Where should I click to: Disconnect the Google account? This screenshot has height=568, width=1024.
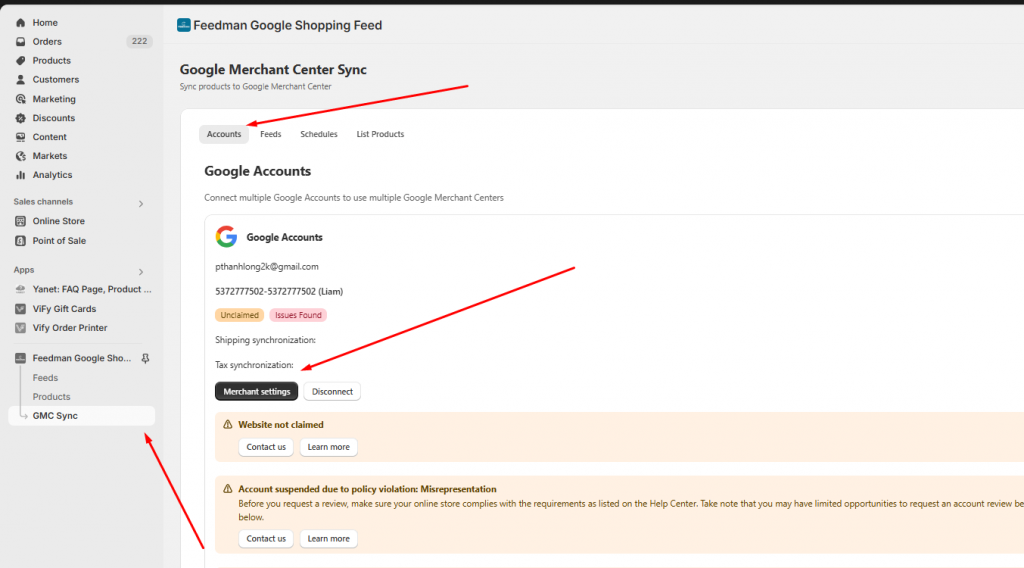click(332, 392)
